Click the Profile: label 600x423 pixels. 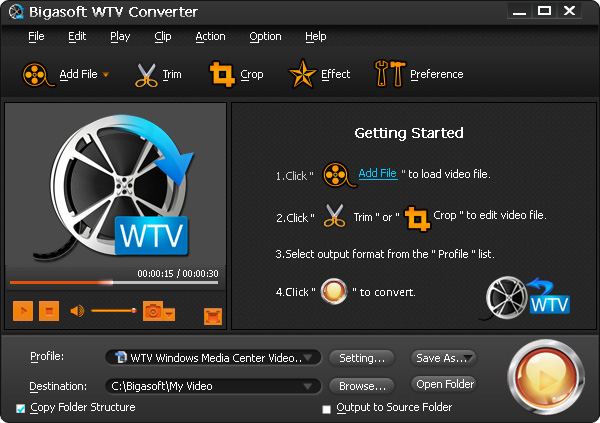point(47,356)
